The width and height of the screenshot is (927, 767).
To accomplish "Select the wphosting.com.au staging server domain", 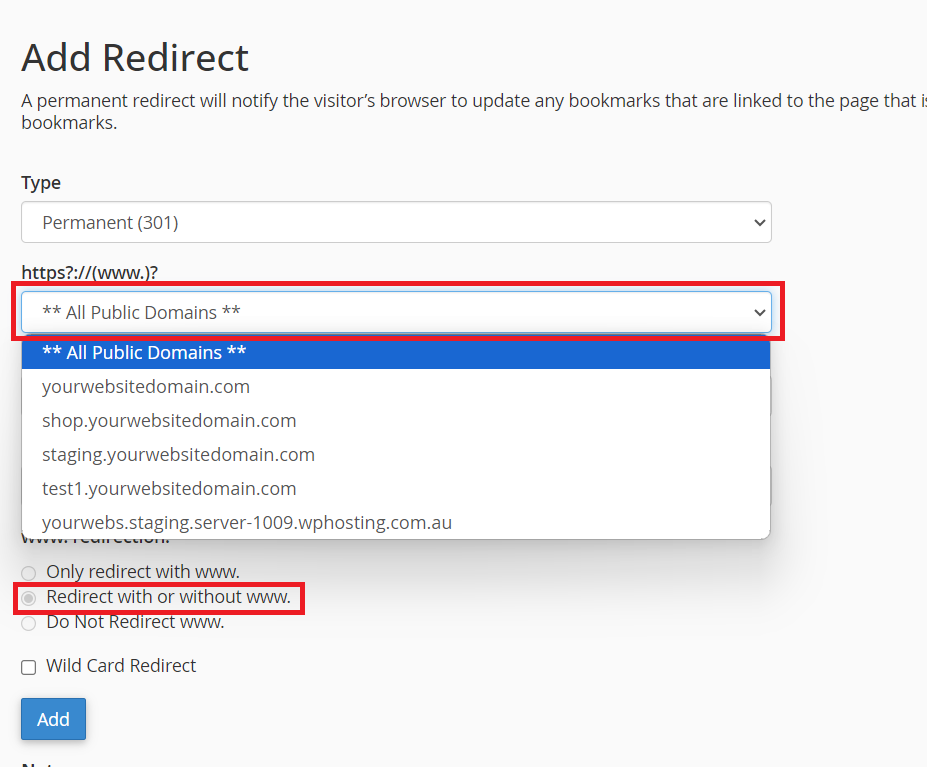I will pyautogui.click(x=247, y=523).
